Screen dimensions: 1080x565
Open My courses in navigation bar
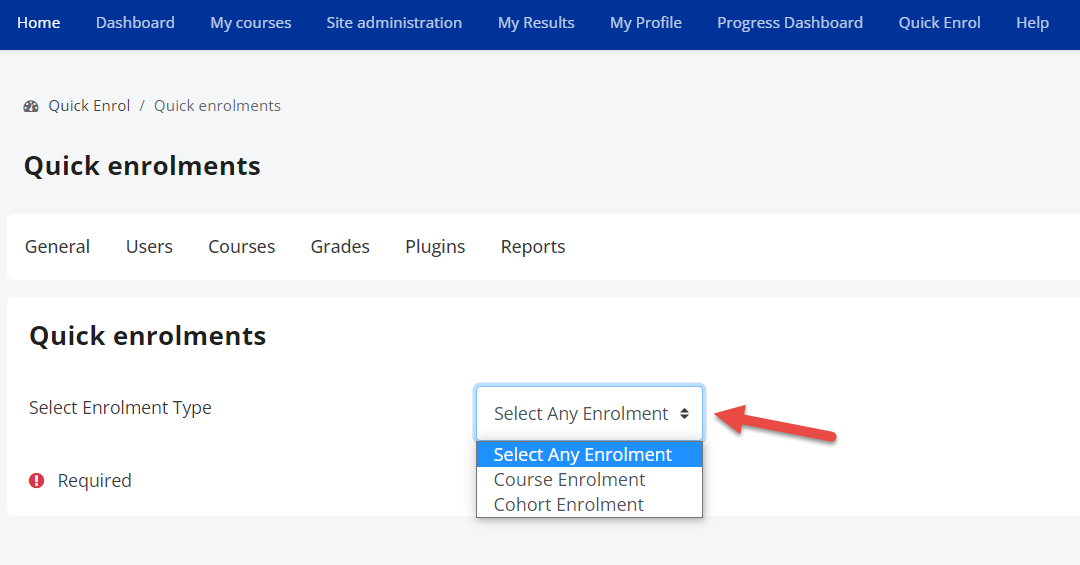[x=251, y=23]
